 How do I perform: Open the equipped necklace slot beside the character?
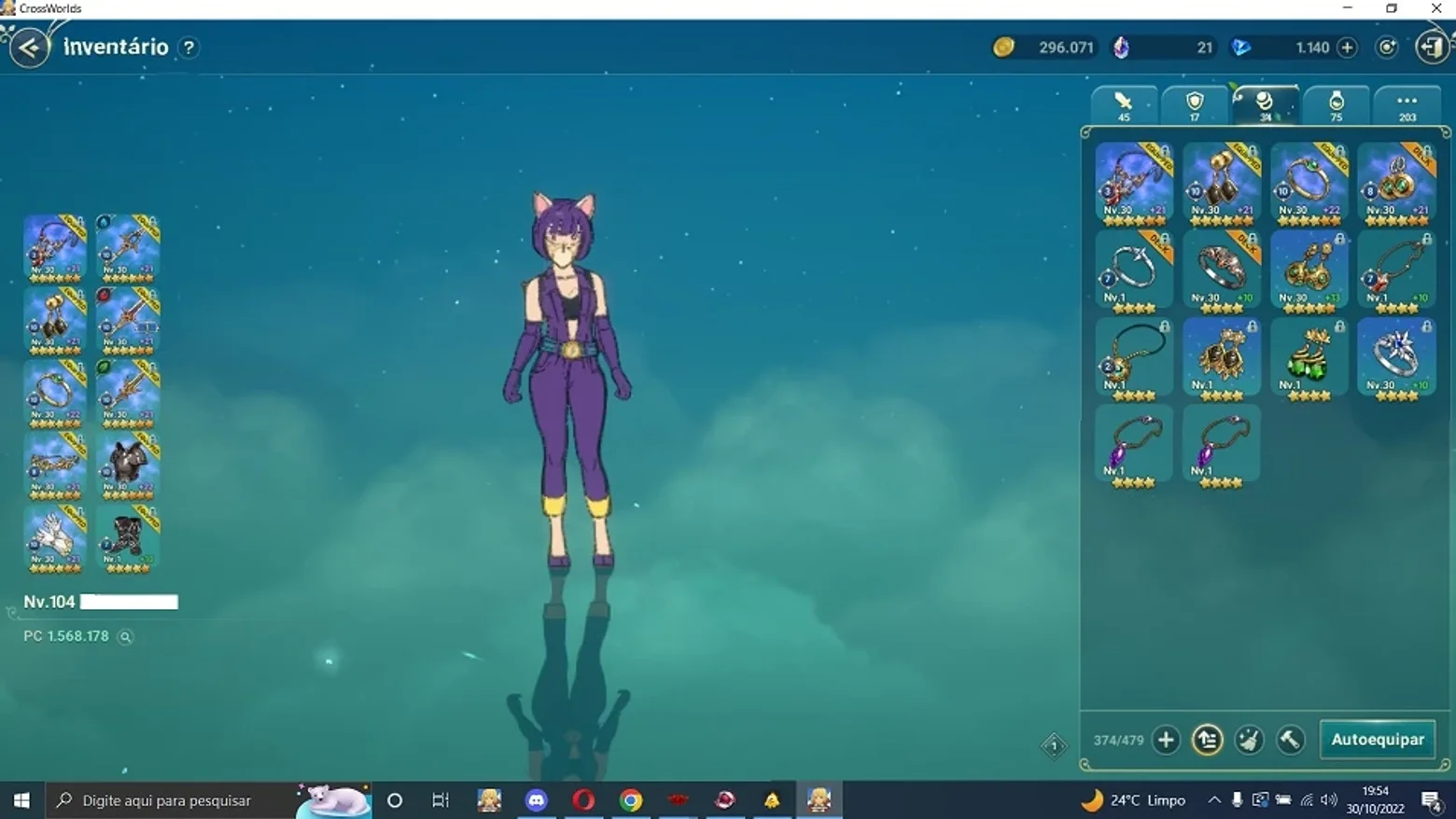coord(55,249)
